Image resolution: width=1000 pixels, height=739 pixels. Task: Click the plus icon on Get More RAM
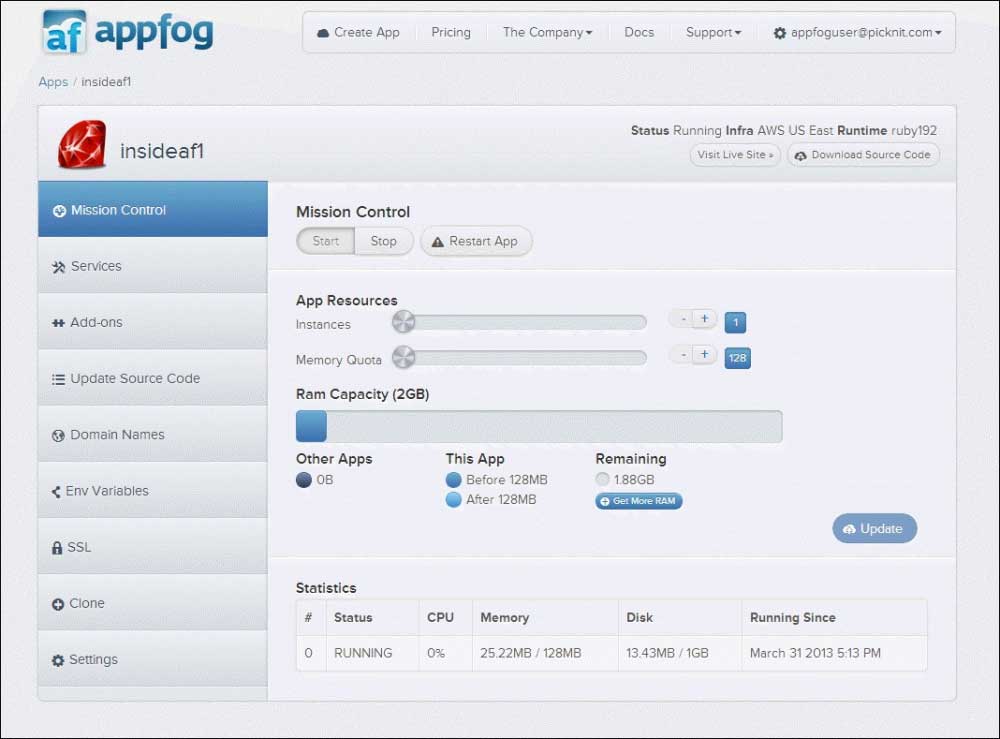(605, 501)
